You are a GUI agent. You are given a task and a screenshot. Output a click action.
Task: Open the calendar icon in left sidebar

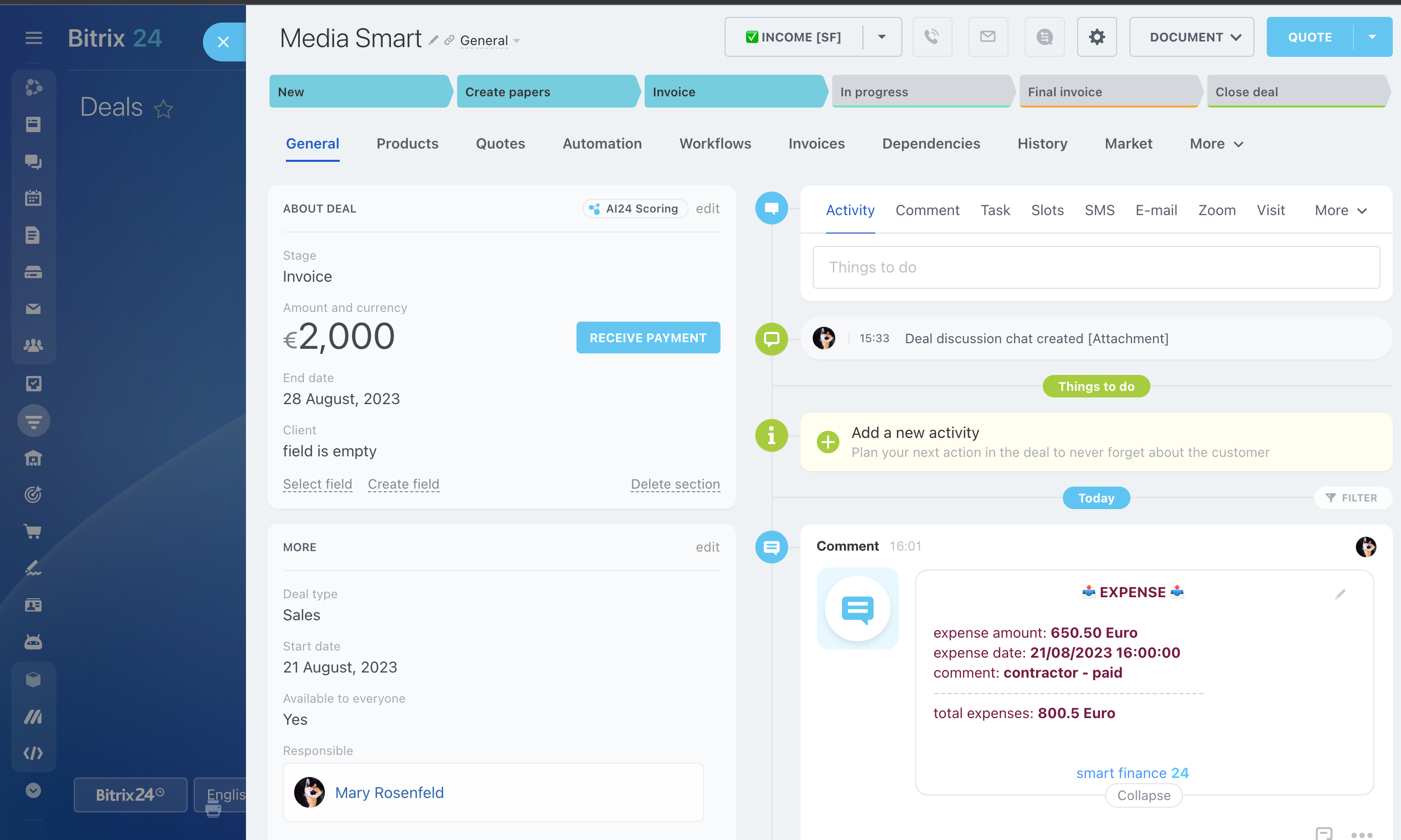point(33,198)
